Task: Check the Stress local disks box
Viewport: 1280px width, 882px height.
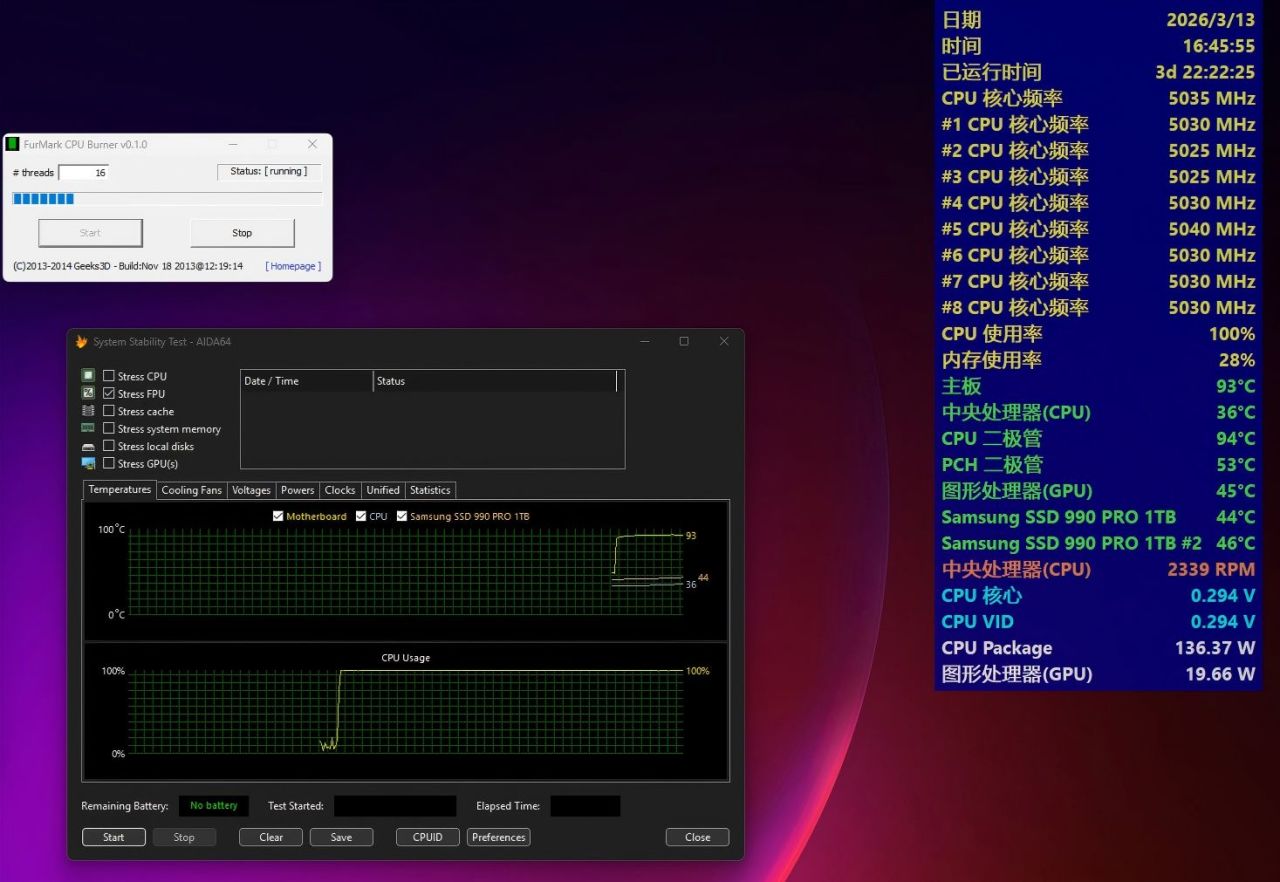Action: pos(109,446)
